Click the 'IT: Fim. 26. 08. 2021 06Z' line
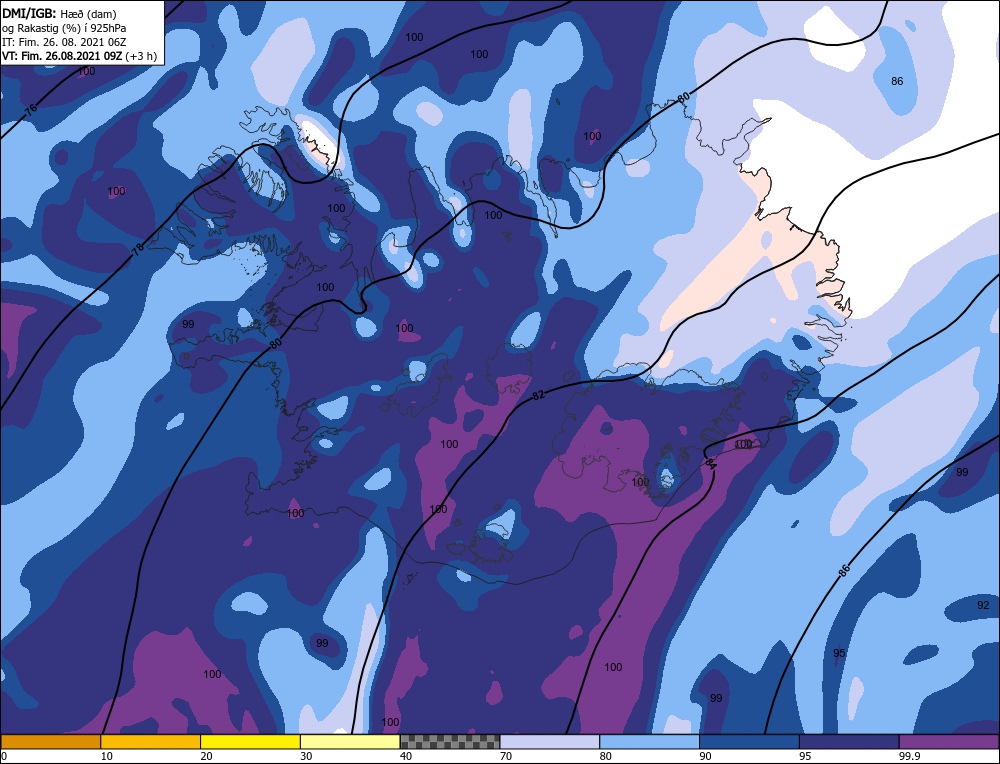This screenshot has width=1000, height=764. point(64,42)
